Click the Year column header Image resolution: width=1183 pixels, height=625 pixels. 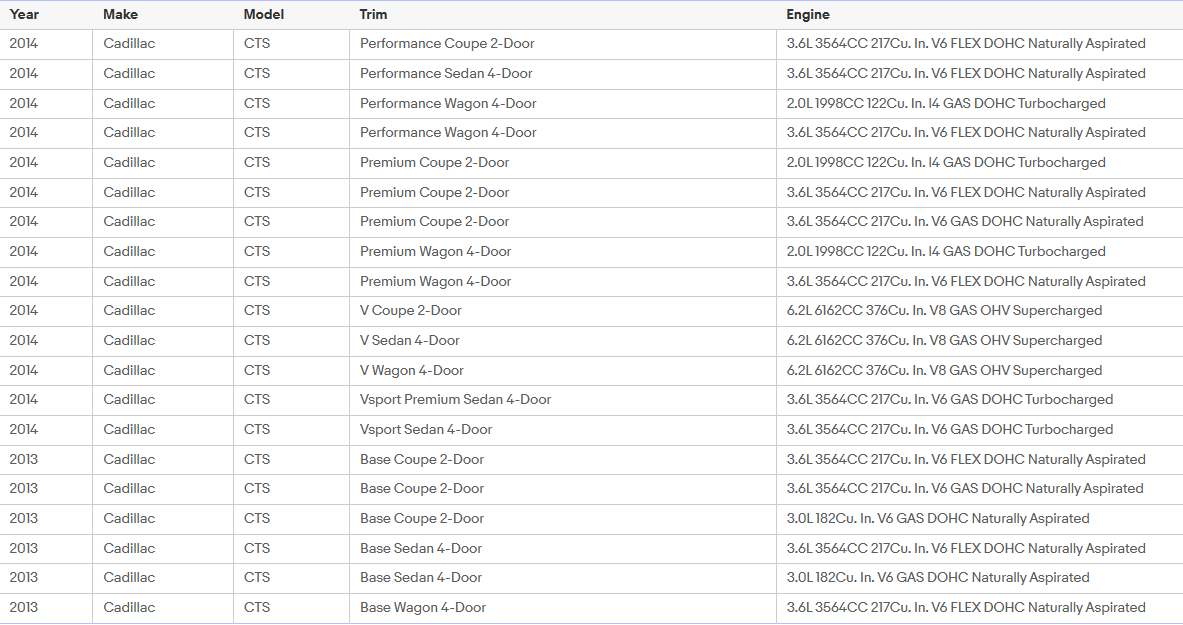click(x=24, y=14)
